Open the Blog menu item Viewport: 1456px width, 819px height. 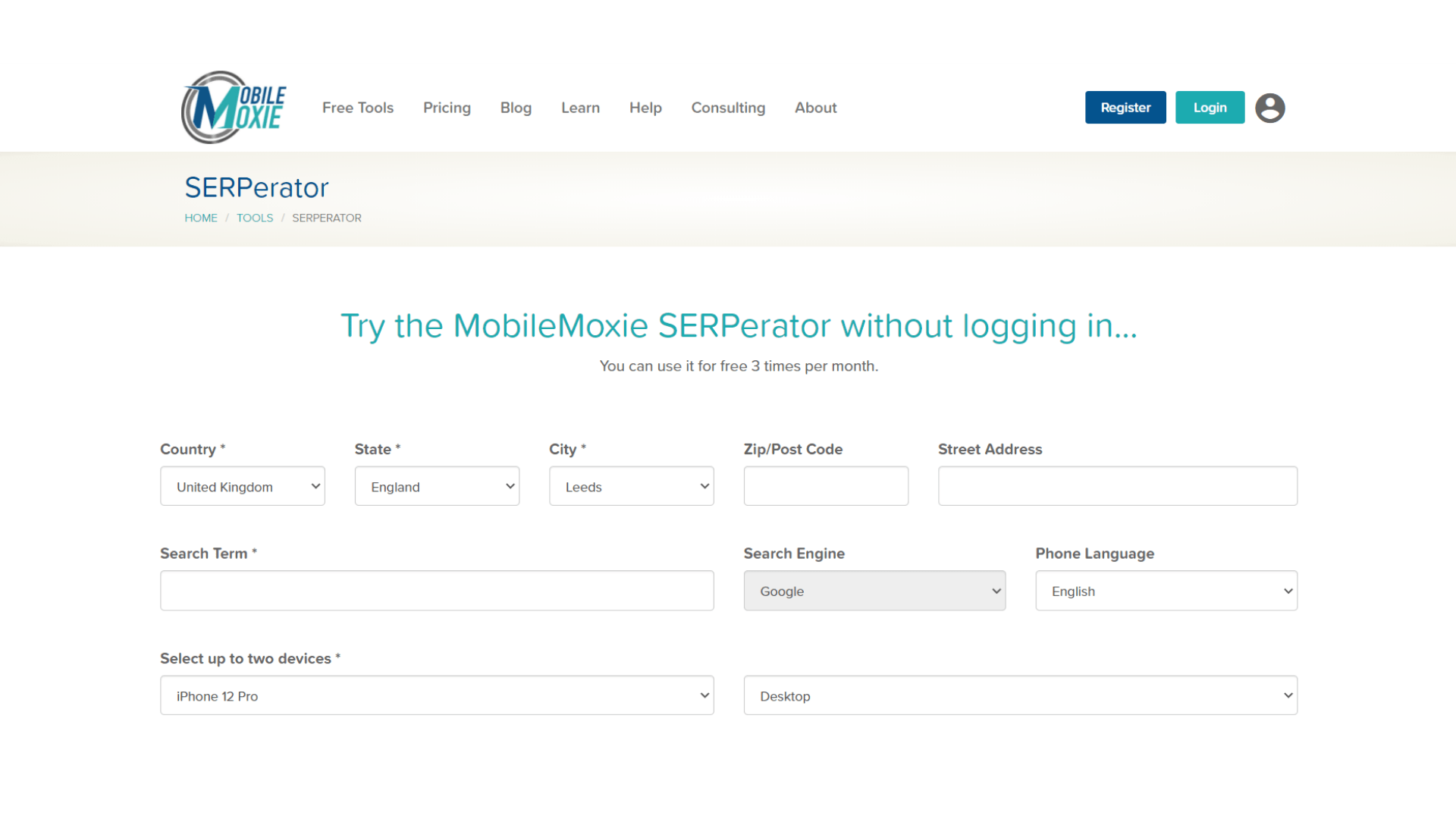click(516, 108)
